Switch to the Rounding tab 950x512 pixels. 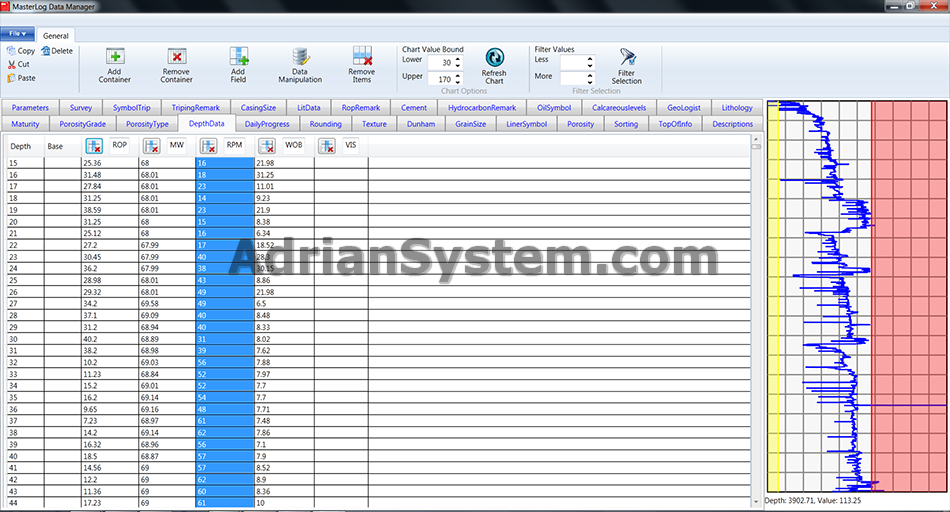tap(326, 124)
